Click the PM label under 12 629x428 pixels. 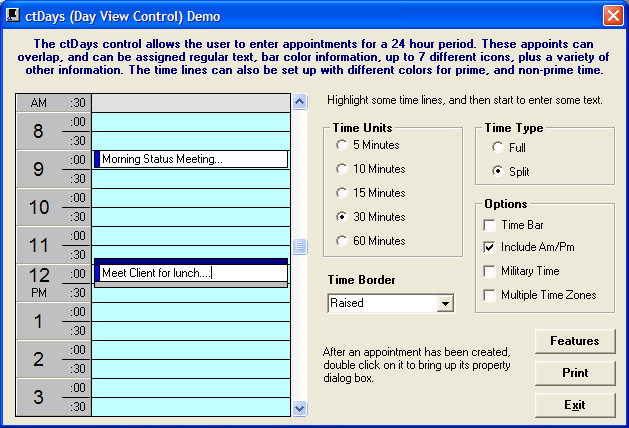39,293
